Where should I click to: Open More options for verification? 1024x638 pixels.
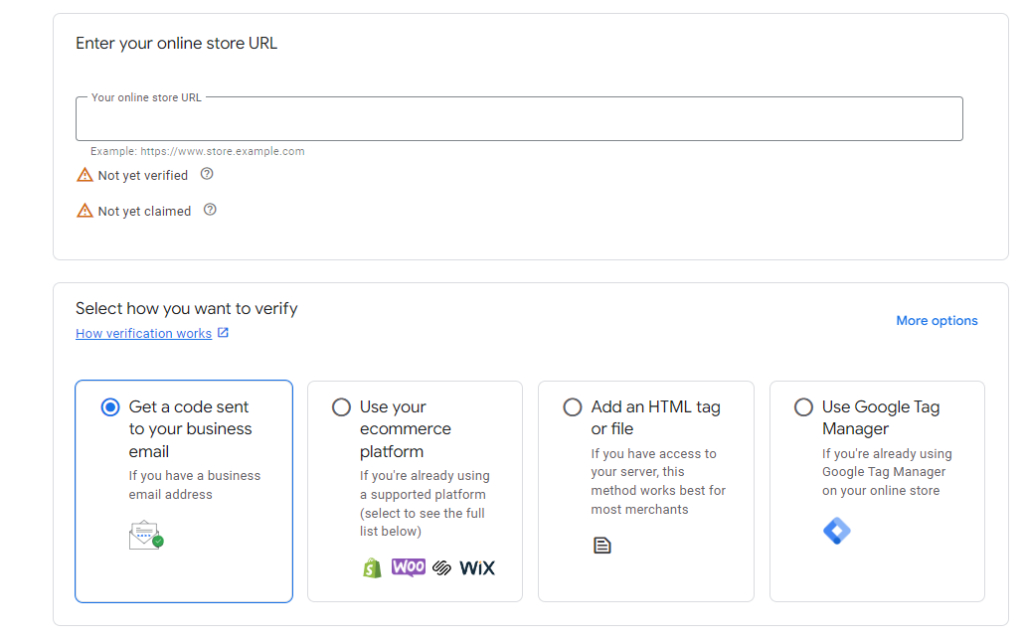pos(936,320)
